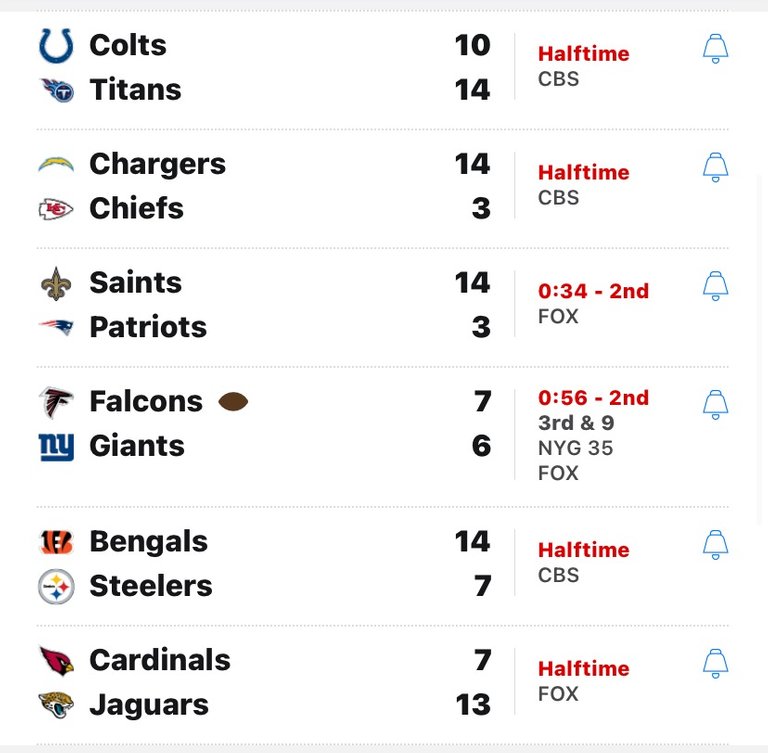Tap the Chiefs arrowhead logo
The height and width of the screenshot is (753, 768).
click(x=56, y=209)
